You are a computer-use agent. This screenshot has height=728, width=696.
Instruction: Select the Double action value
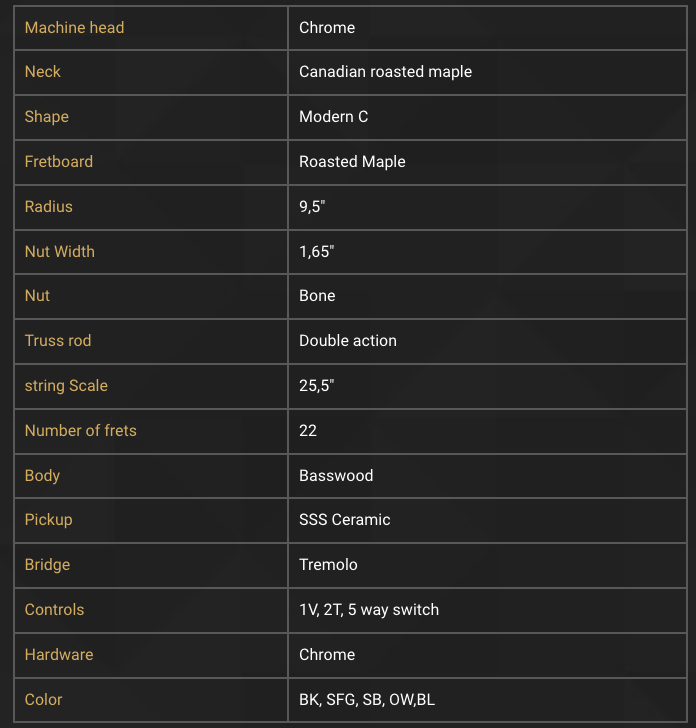348,341
